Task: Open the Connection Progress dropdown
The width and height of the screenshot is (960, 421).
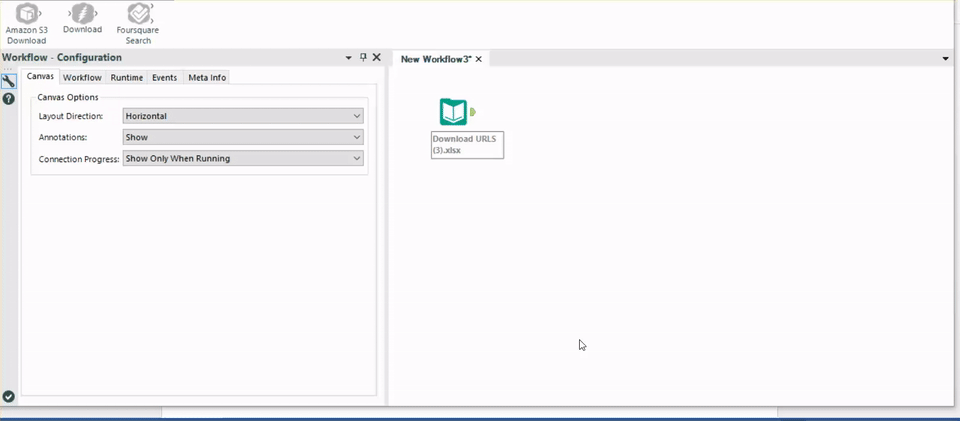Action: pos(243,158)
